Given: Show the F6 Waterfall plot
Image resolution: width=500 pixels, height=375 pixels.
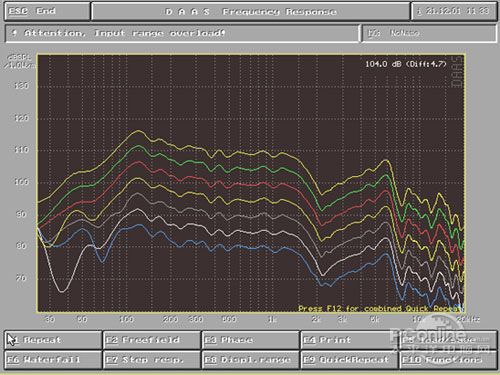Looking at the screenshot, I should 53,360.
